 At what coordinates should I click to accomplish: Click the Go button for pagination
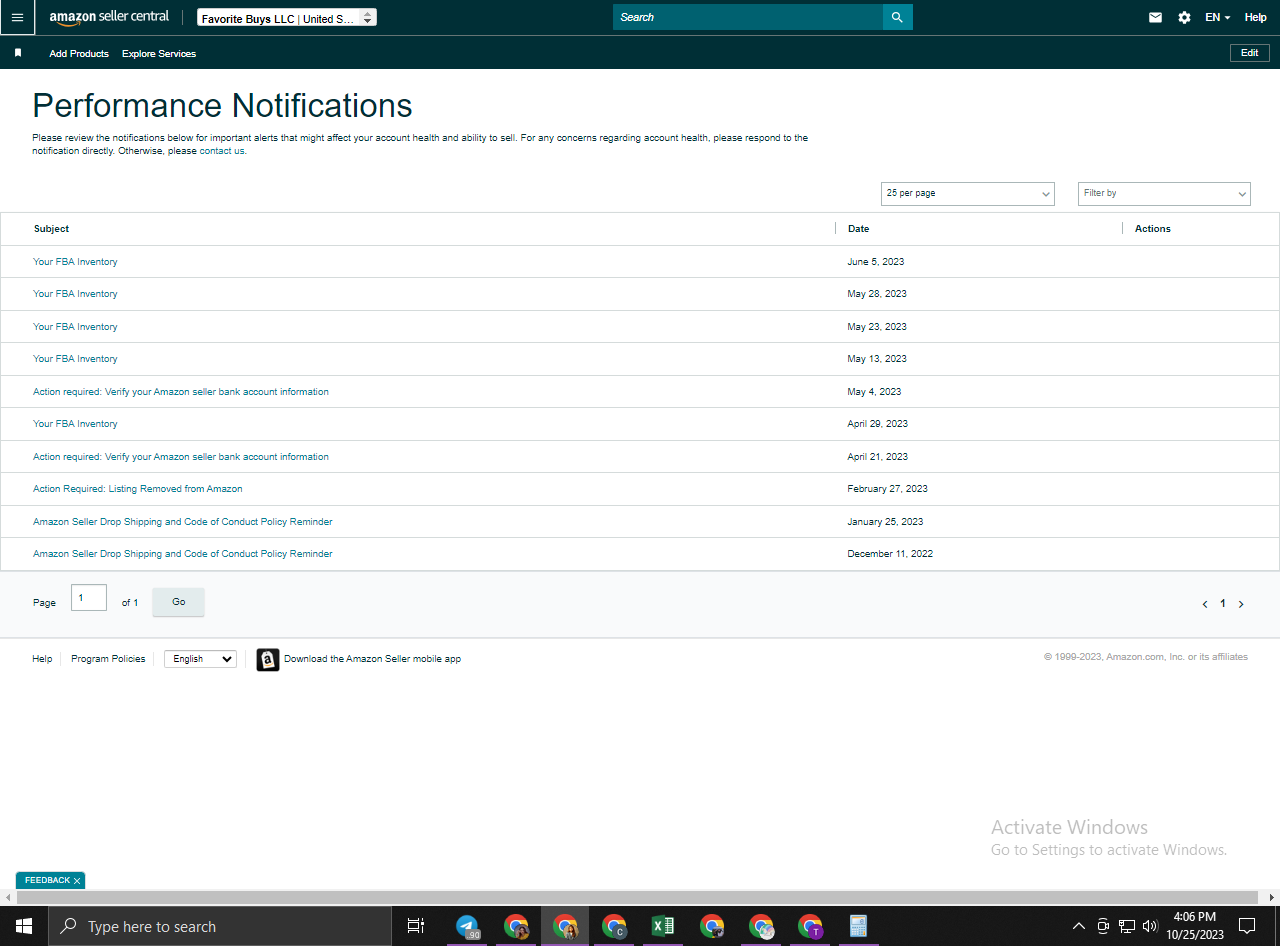178,602
